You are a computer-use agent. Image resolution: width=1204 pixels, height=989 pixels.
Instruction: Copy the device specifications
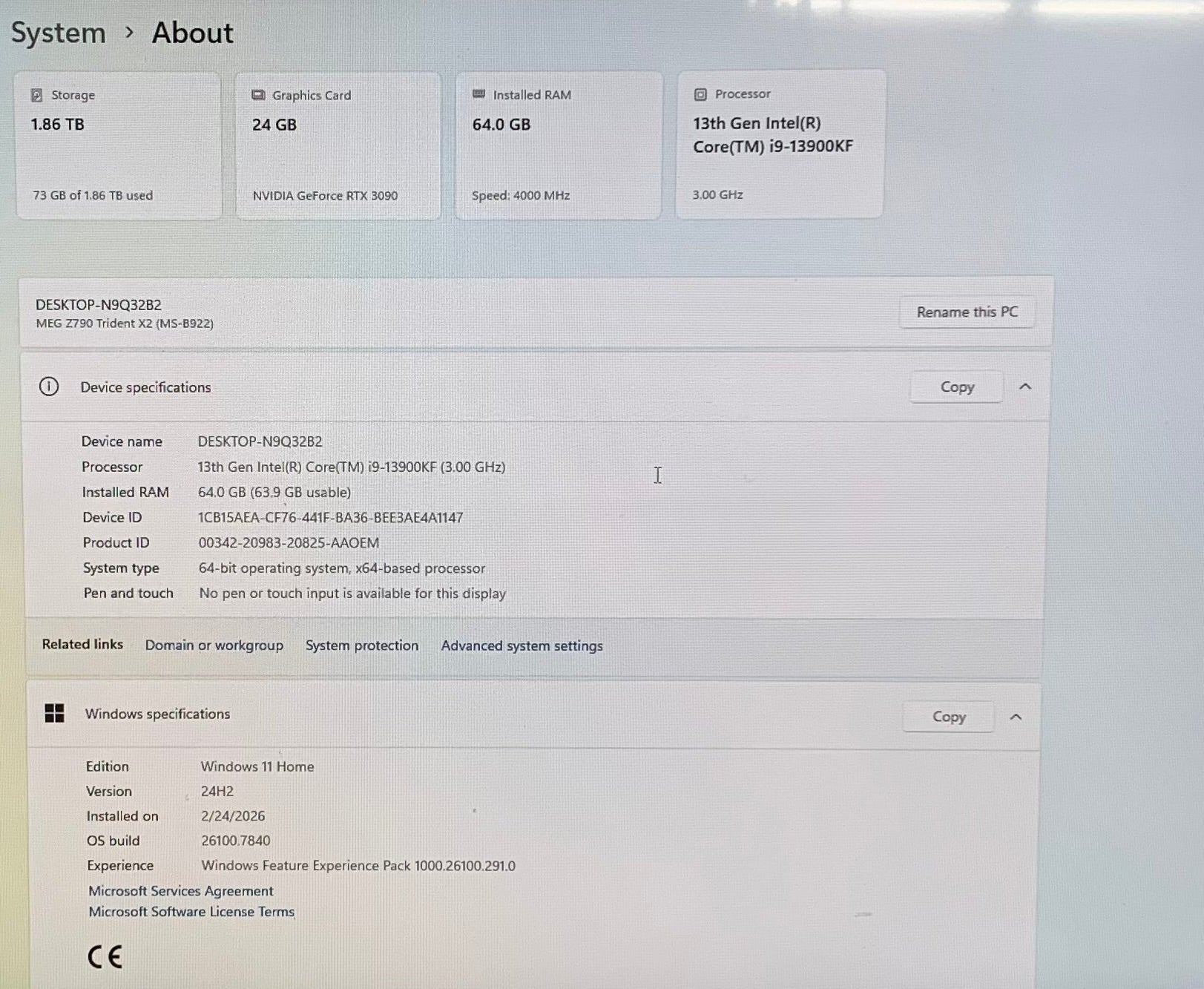click(x=956, y=387)
